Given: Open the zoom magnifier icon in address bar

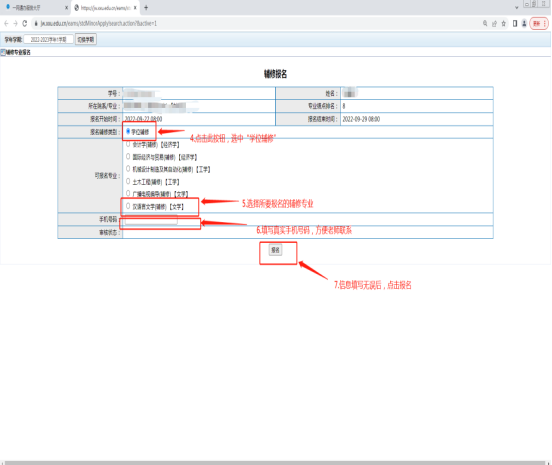Looking at the screenshot, I should [485, 23].
